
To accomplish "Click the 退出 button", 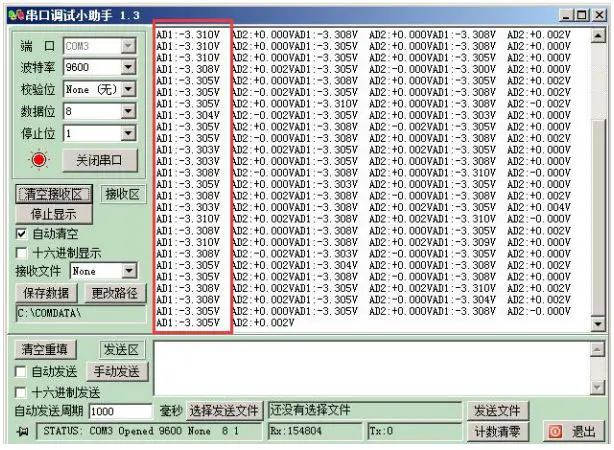I will (574, 432).
